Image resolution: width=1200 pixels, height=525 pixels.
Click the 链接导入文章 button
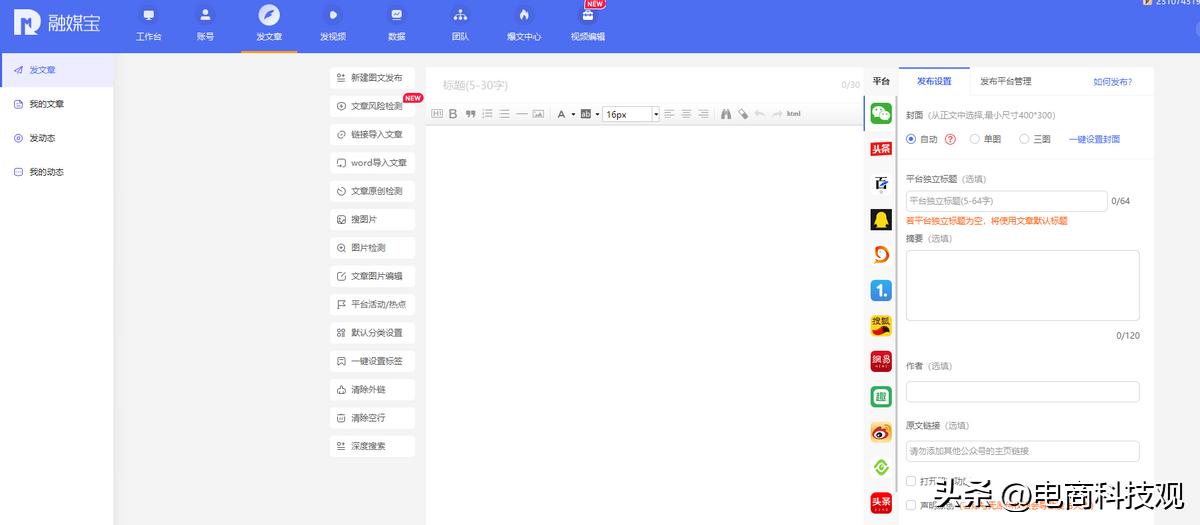pos(372,134)
